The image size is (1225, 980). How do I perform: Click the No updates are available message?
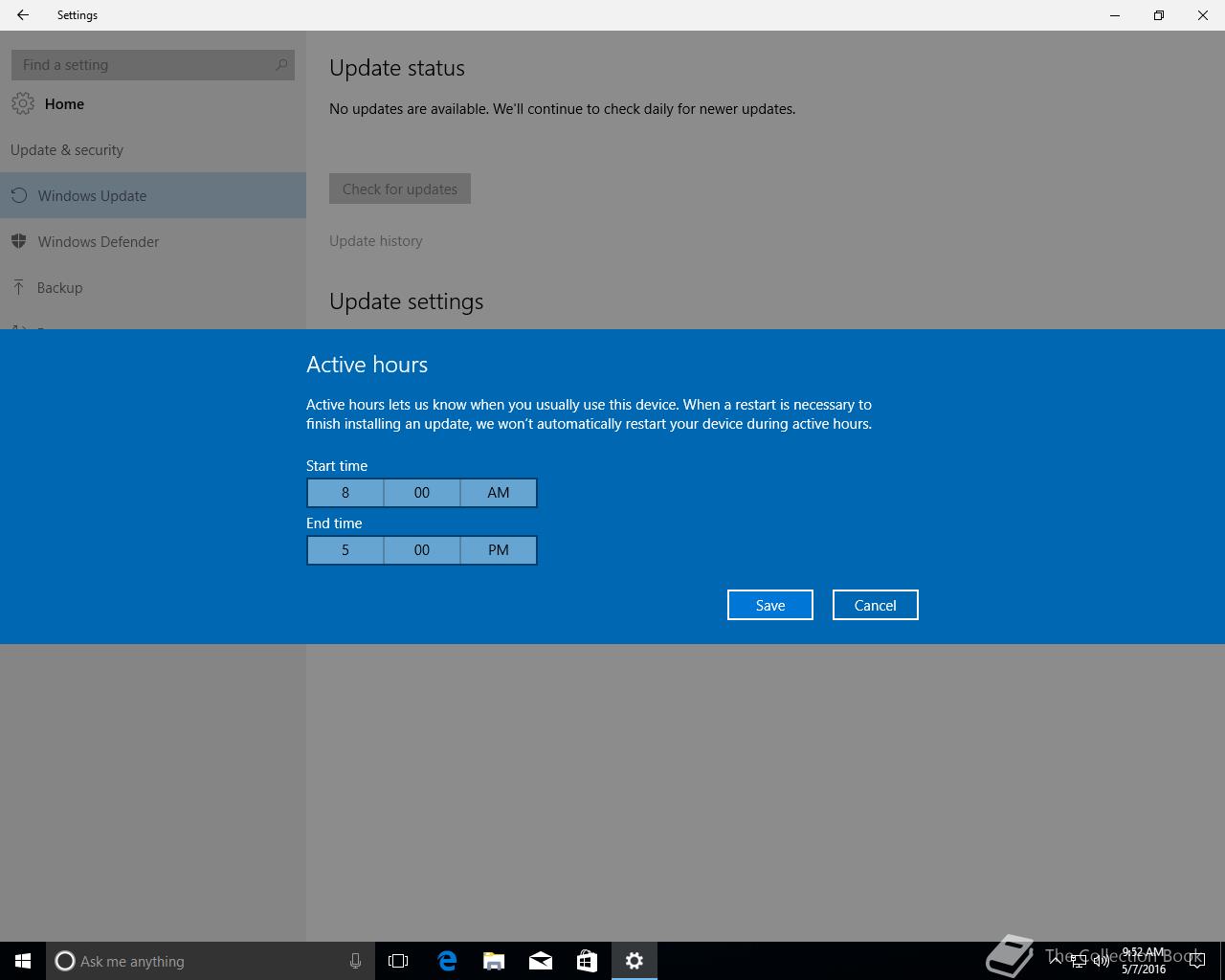[x=563, y=109]
